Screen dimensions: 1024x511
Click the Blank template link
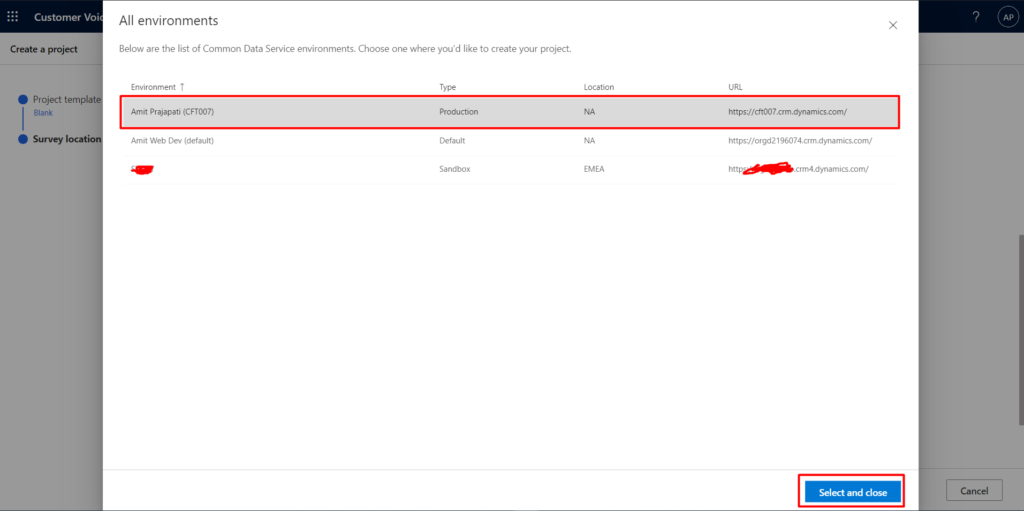click(43, 113)
